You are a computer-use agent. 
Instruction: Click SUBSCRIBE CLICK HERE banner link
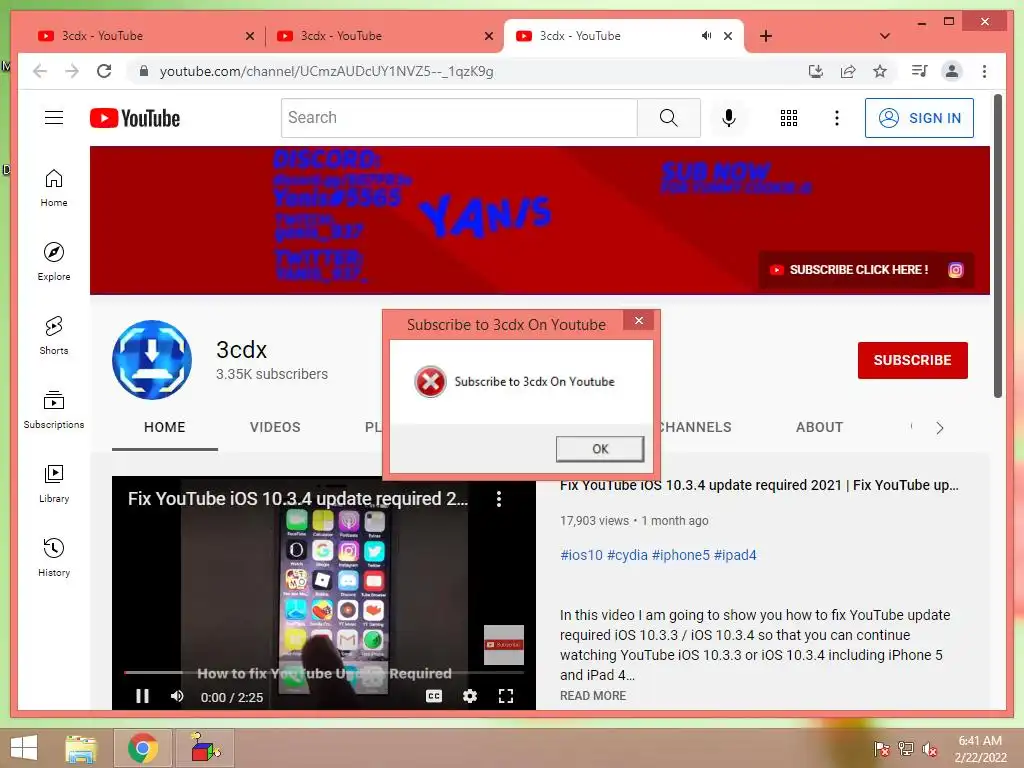(850, 270)
